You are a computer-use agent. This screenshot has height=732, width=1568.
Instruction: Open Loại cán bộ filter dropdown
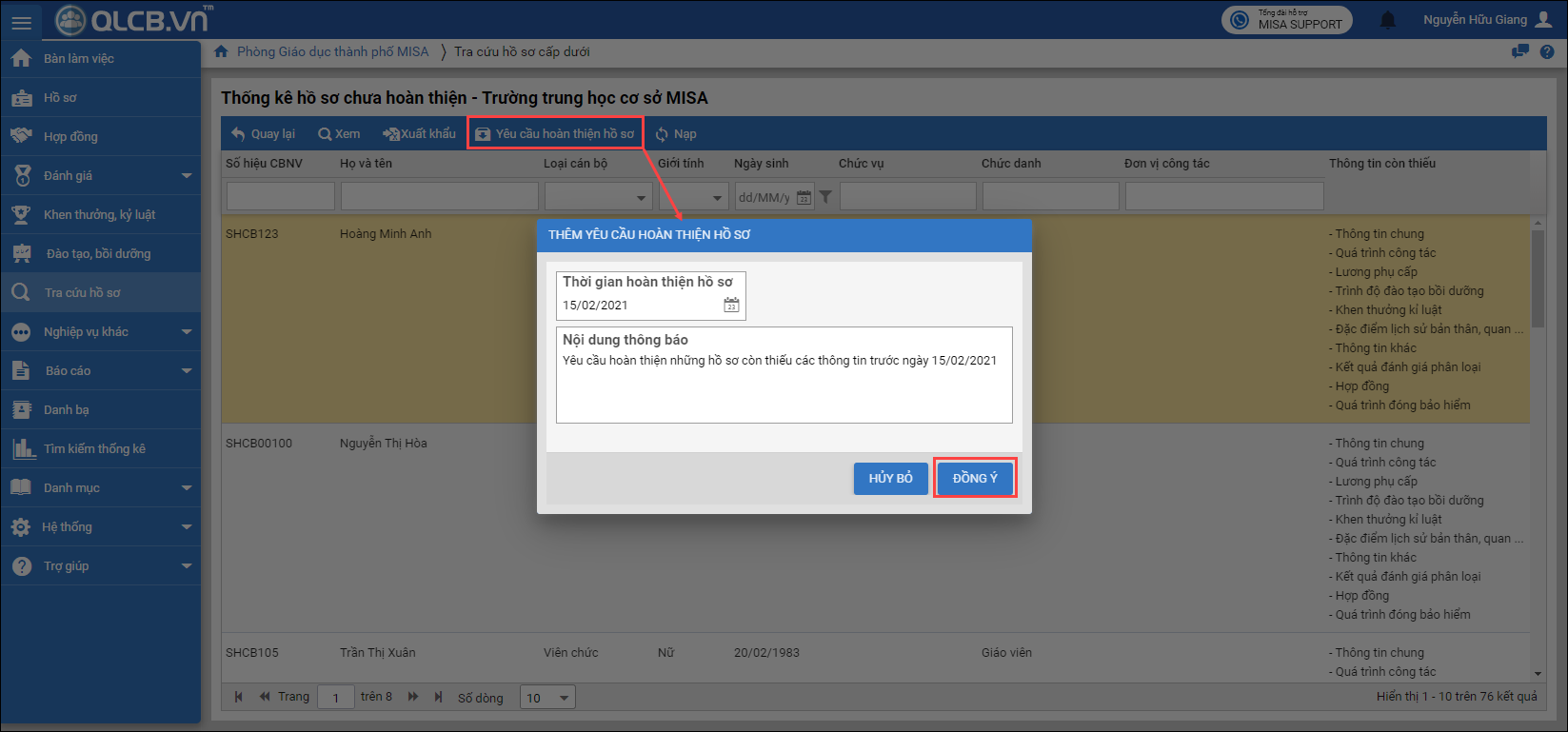tap(598, 197)
